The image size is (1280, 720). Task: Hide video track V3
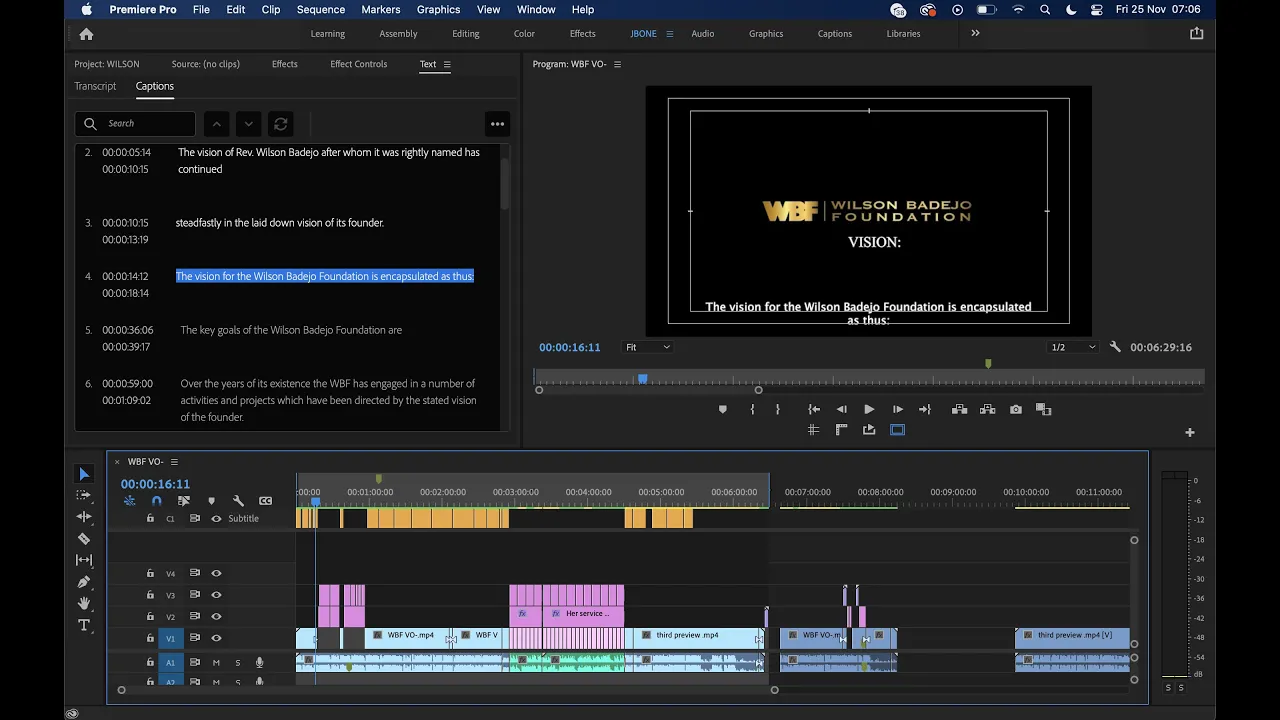(x=216, y=595)
